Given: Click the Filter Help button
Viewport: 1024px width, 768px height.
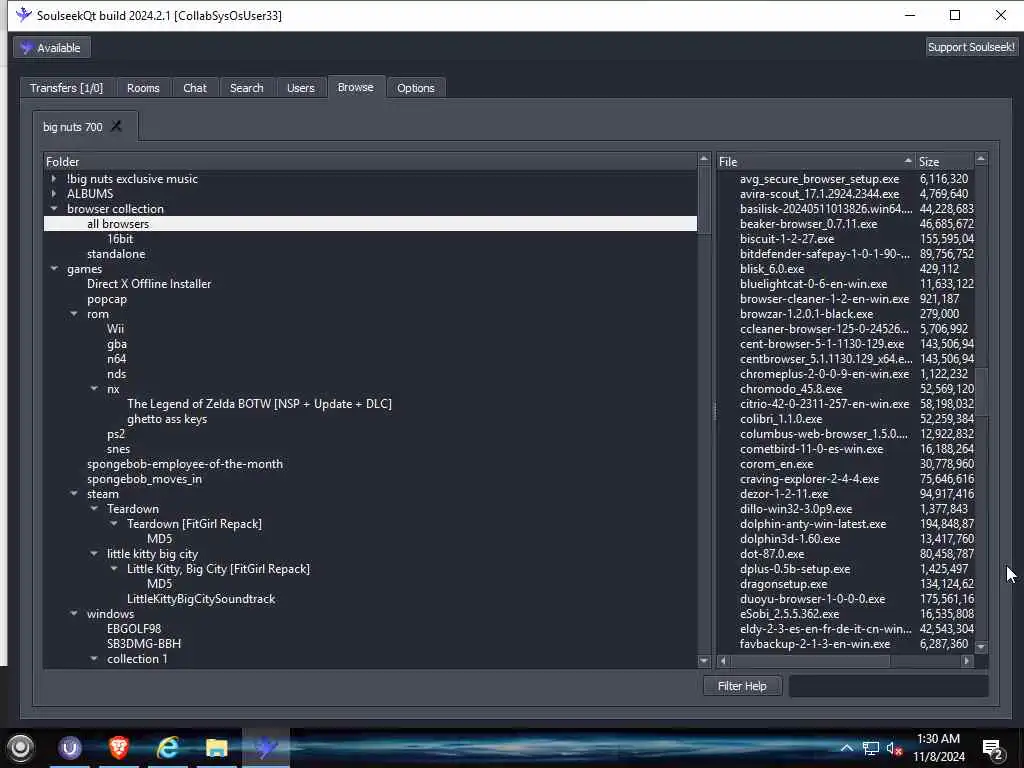Looking at the screenshot, I should point(742,686).
